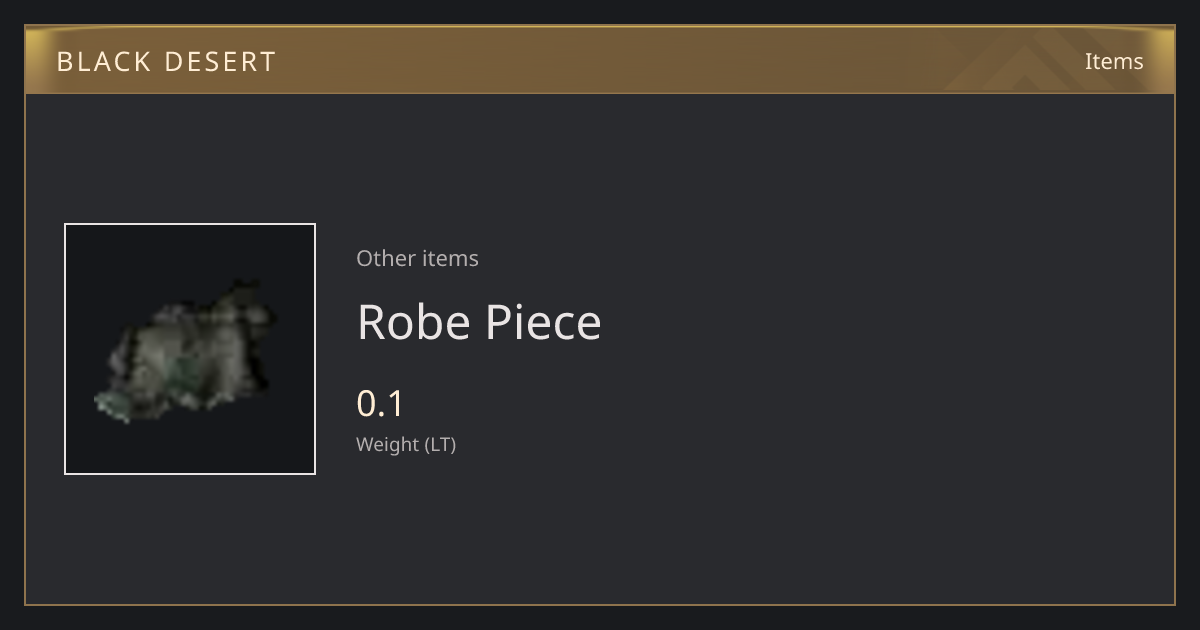Click the "(LT)" unit text
Screen dimensions: 1200x630
point(441,444)
